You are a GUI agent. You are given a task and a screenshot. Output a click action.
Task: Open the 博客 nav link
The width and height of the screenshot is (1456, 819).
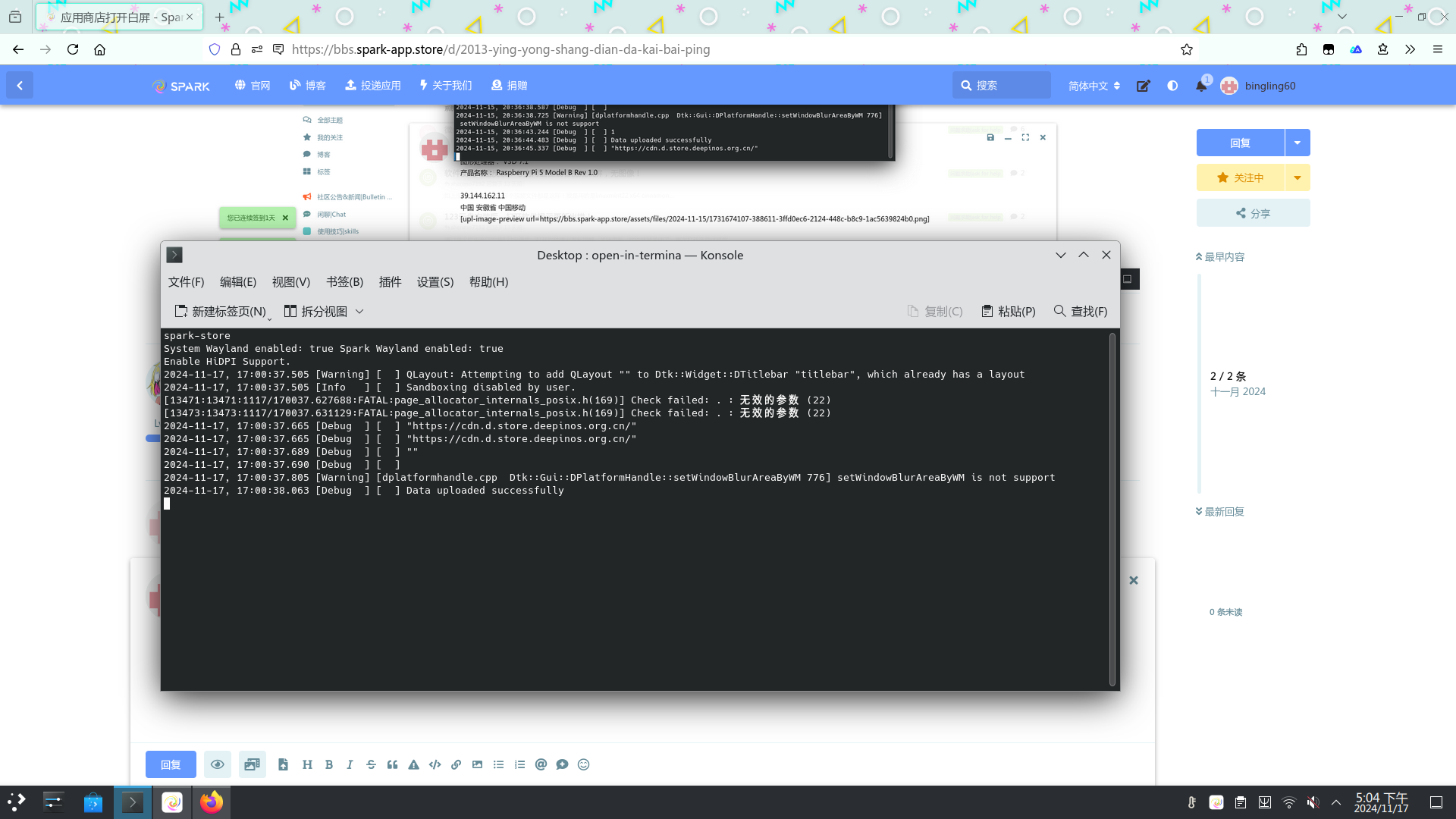click(308, 86)
